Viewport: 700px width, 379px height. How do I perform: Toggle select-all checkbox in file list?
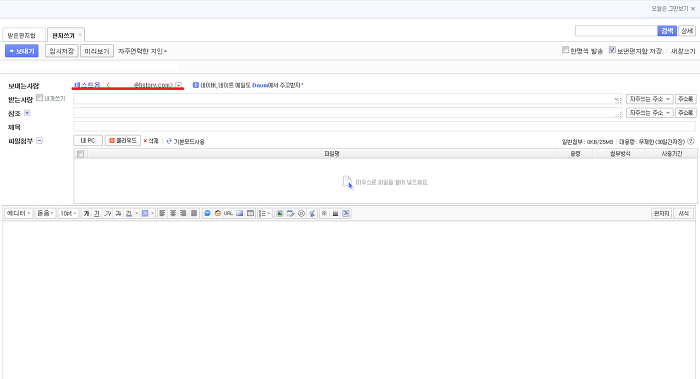[x=80, y=154]
